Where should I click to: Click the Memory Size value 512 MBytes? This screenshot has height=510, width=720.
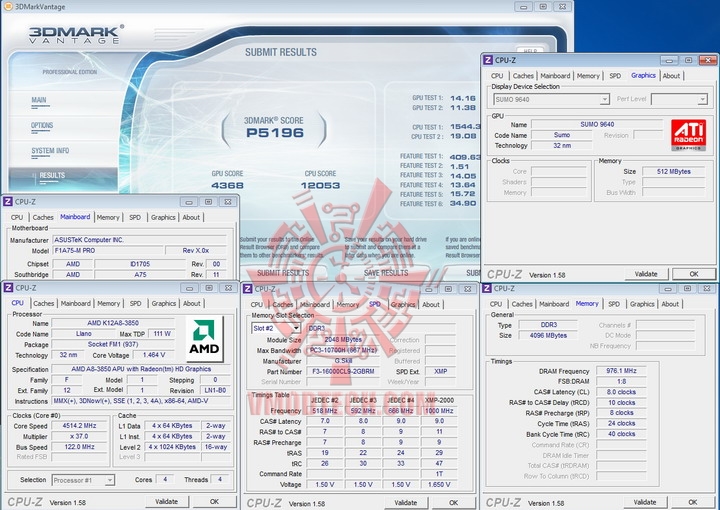tap(674, 171)
